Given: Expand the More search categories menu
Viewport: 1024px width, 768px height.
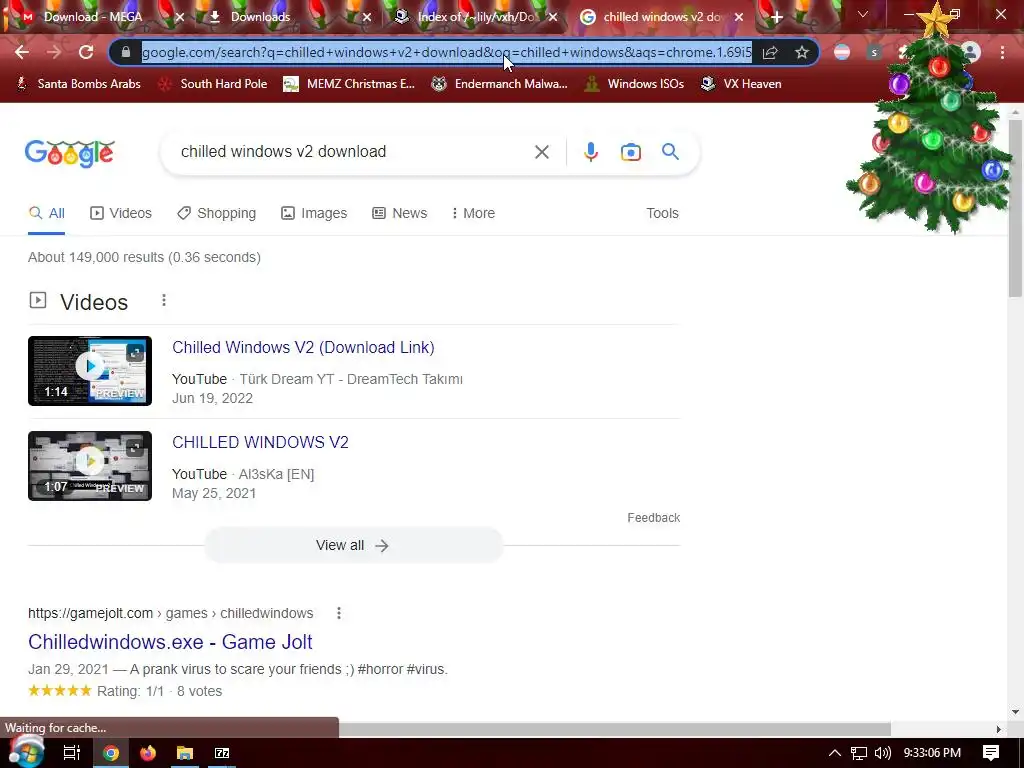Looking at the screenshot, I should point(473,214).
